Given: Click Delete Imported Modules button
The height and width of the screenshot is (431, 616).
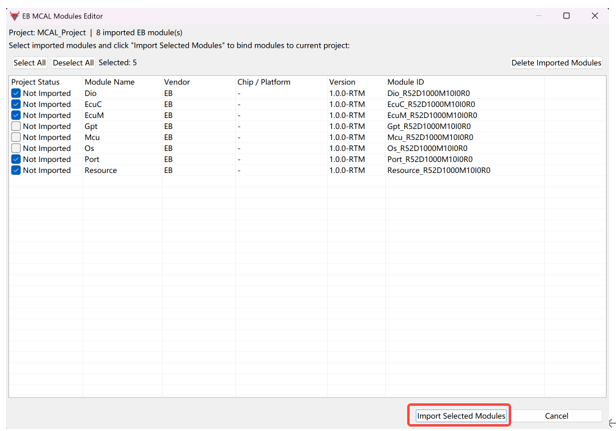Looking at the screenshot, I should 556,63.
